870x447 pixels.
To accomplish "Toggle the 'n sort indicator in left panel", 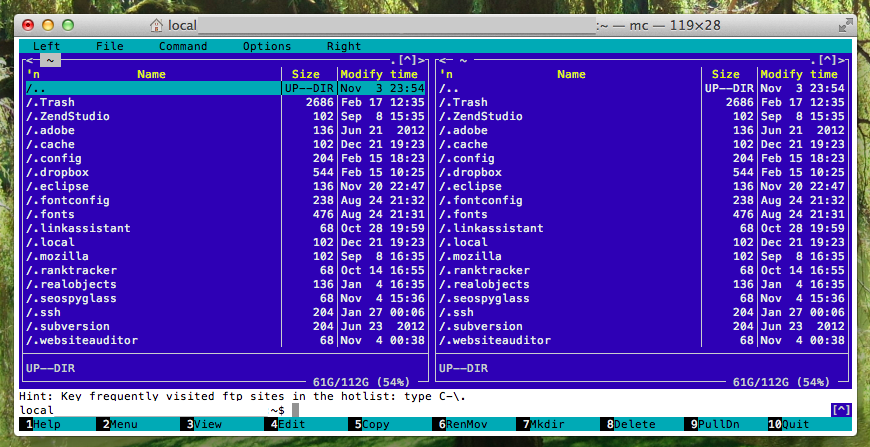I will (x=32, y=74).
